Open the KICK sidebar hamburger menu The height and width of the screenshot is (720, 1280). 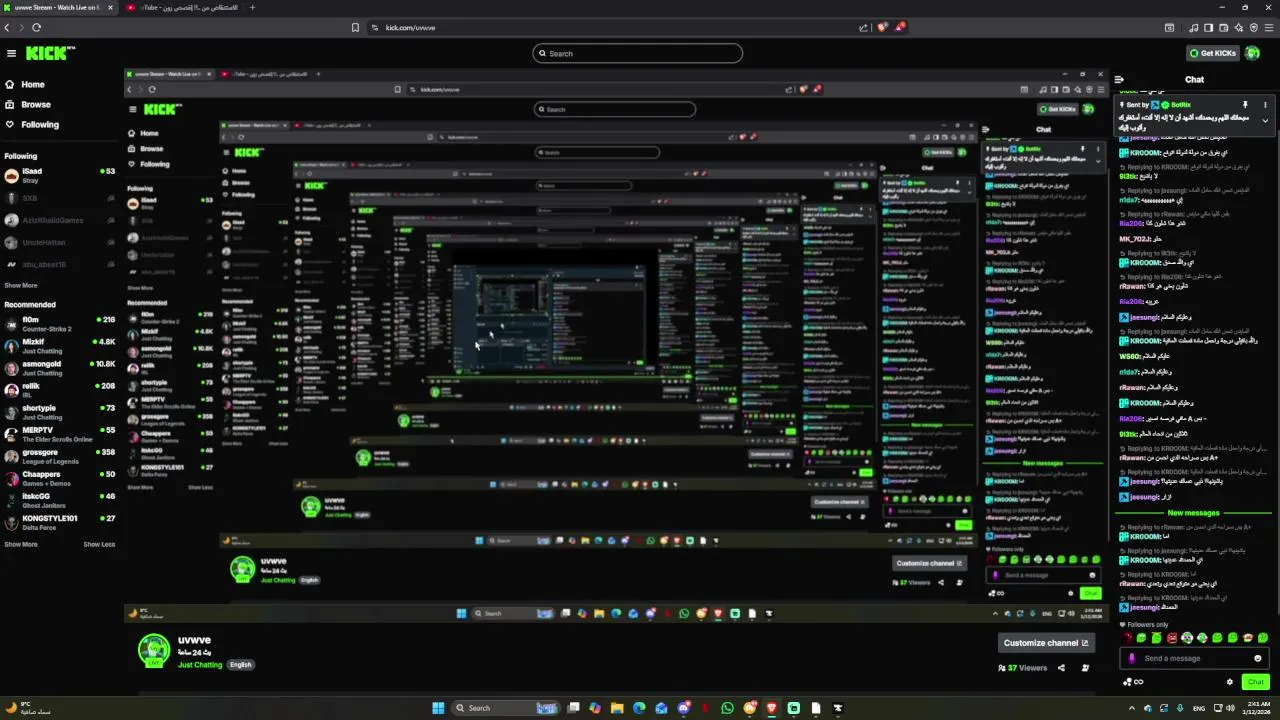11,53
